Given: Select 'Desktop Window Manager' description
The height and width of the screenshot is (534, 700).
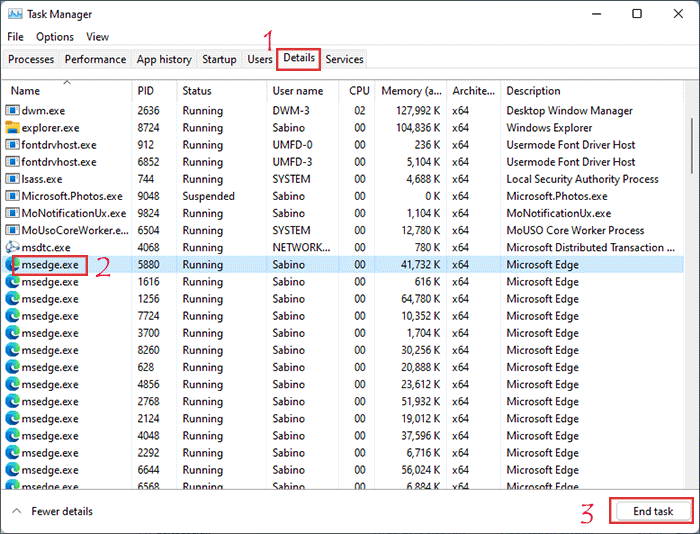Looking at the screenshot, I should (569, 110).
